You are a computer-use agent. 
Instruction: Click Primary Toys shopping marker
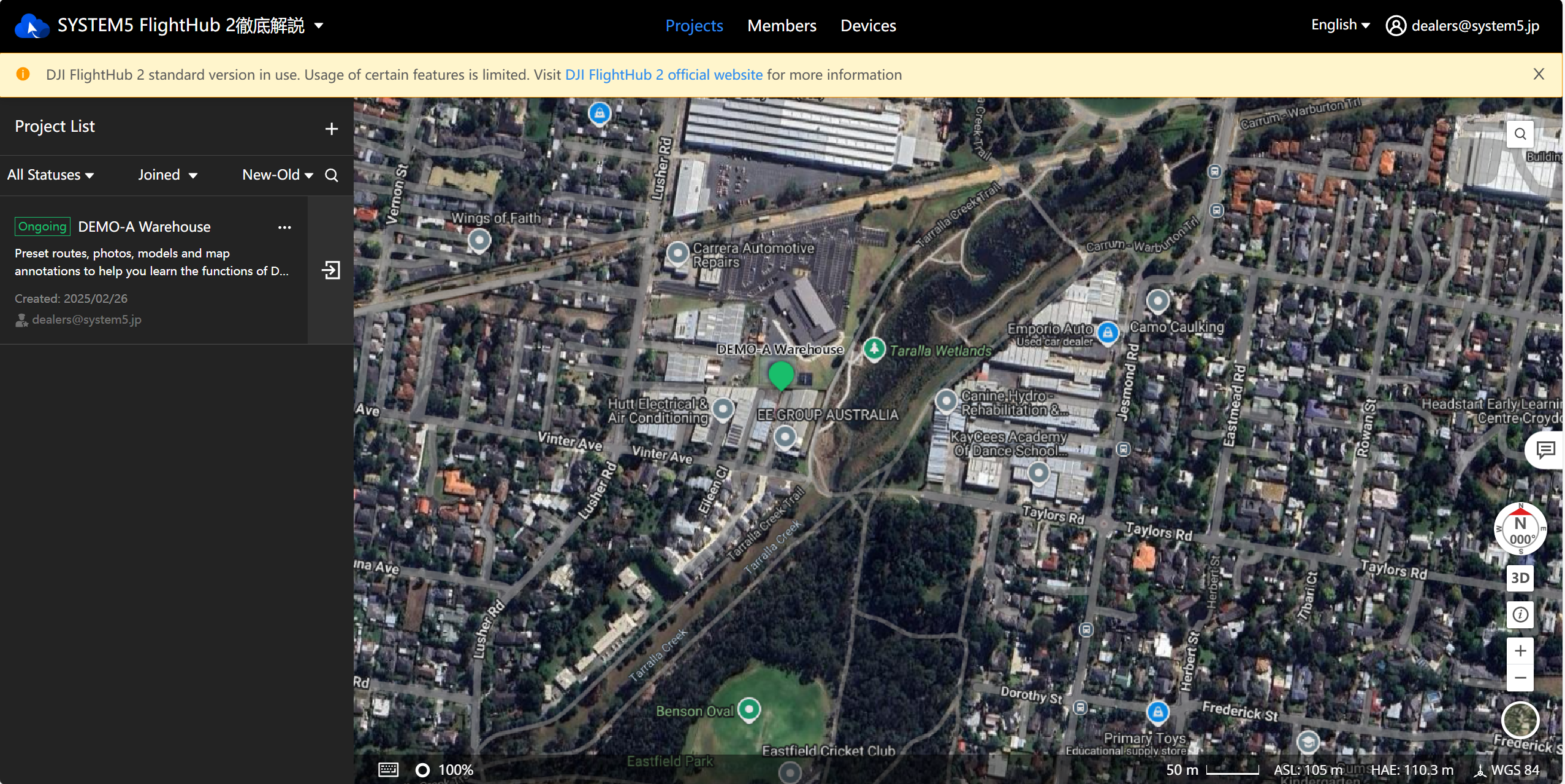click(x=1157, y=712)
